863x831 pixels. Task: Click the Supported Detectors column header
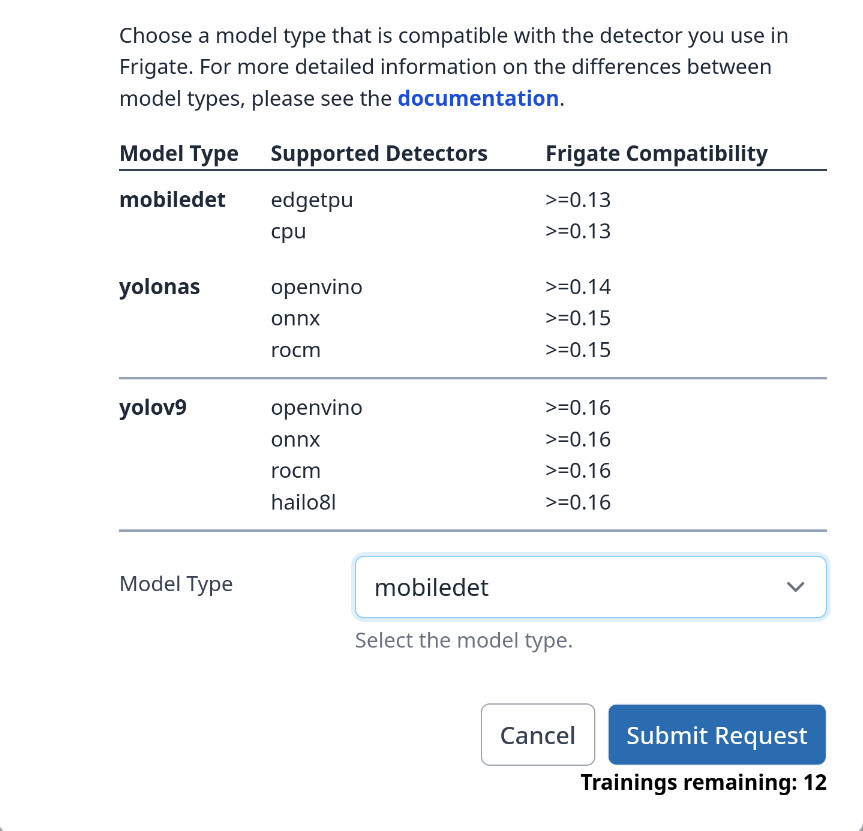tap(379, 153)
